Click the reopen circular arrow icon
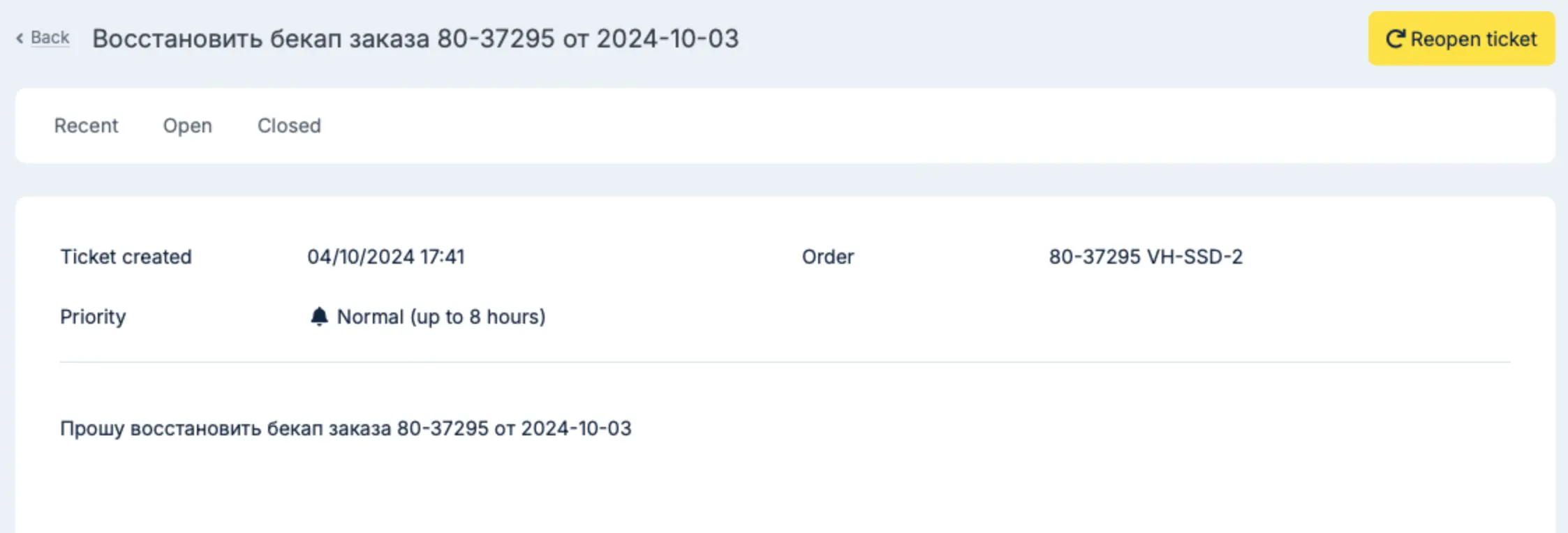 (x=1396, y=39)
